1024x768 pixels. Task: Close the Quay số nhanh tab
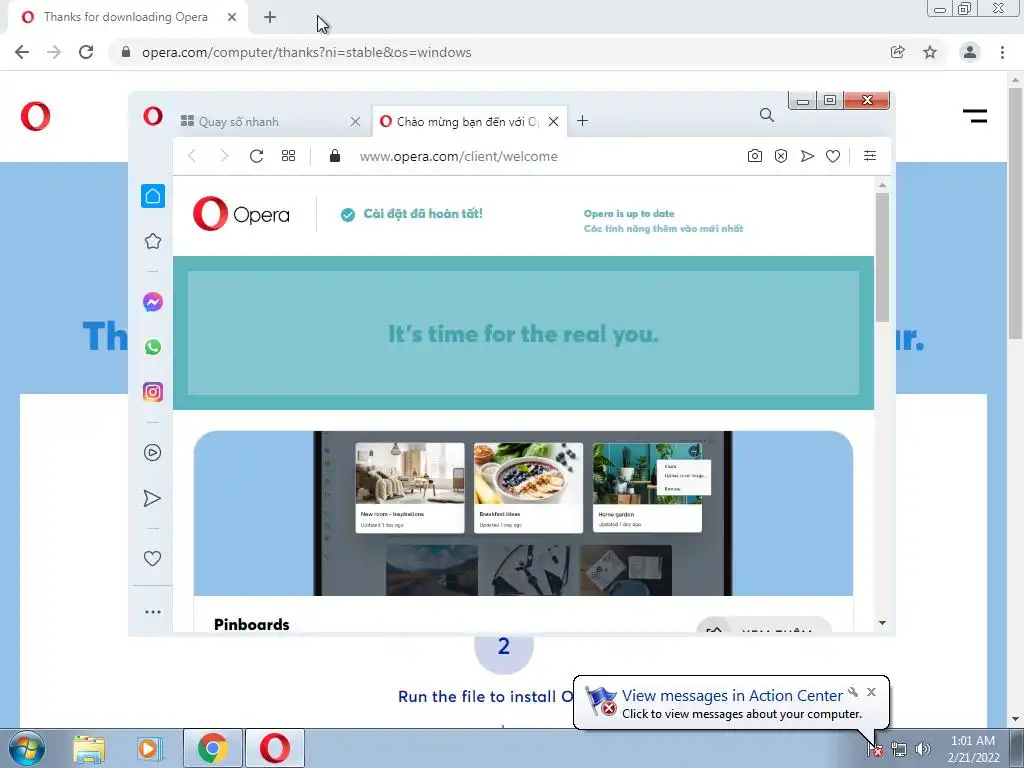[355, 121]
